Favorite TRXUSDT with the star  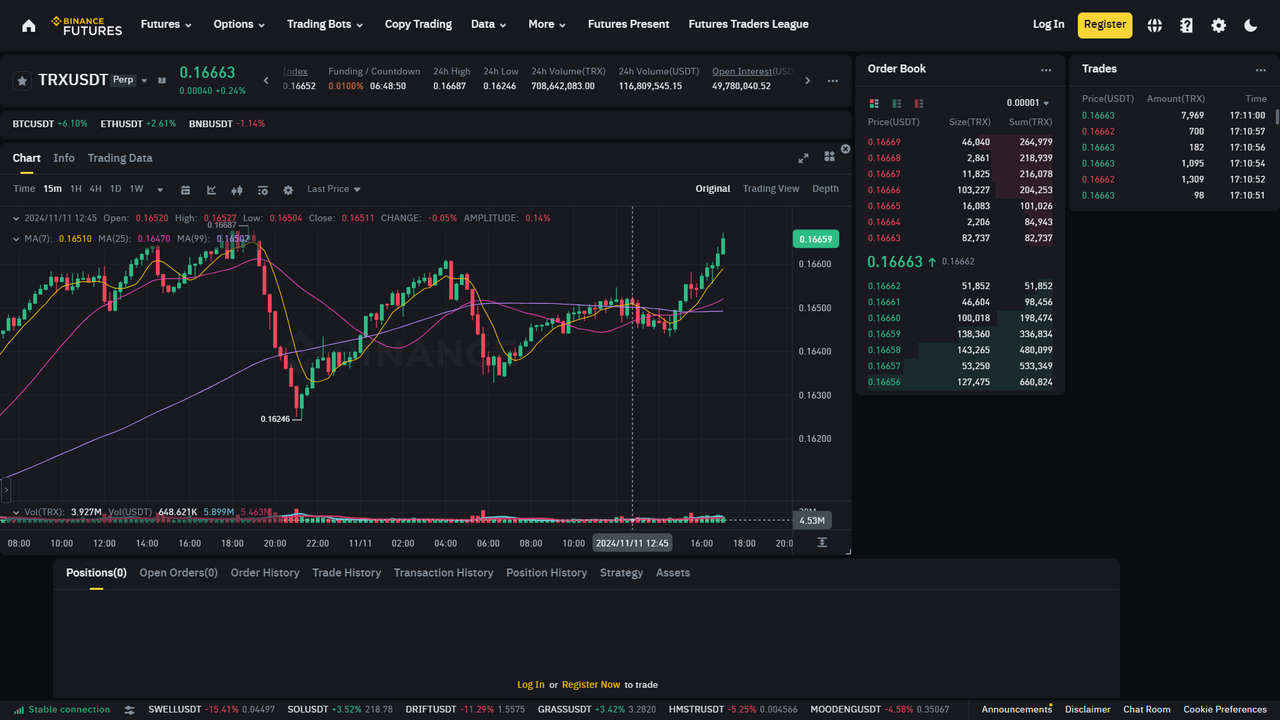22,80
